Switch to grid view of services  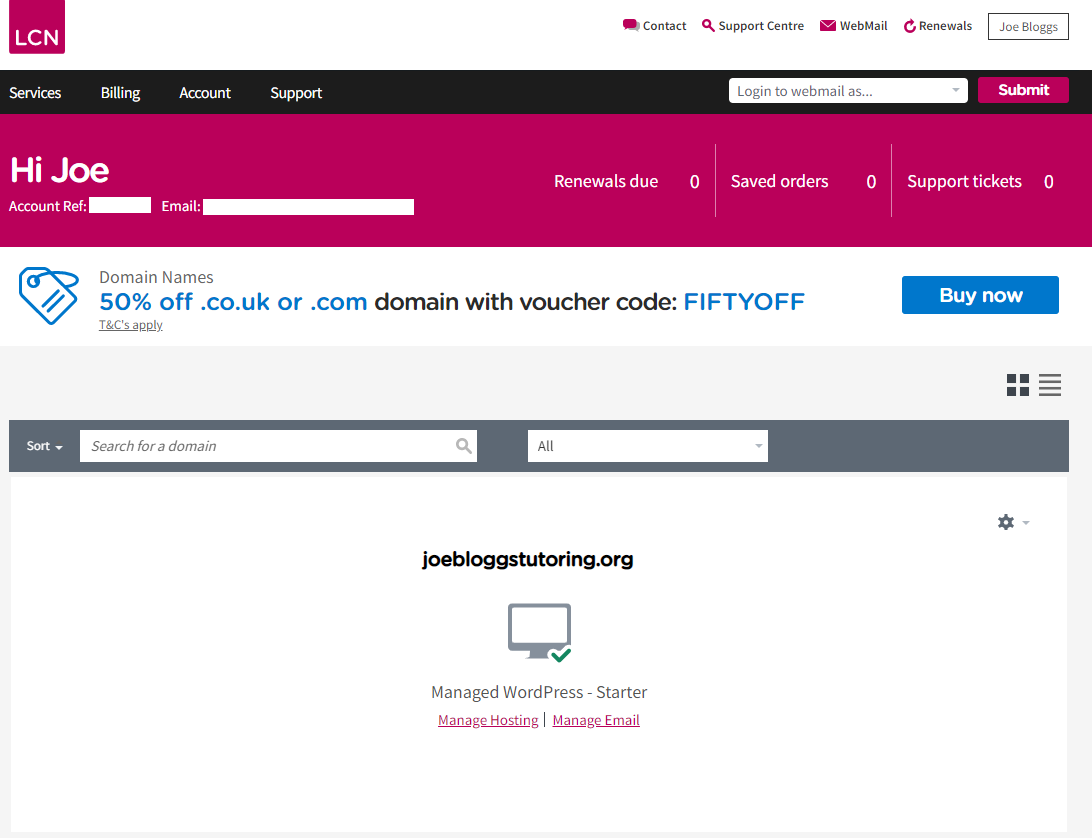1017,385
